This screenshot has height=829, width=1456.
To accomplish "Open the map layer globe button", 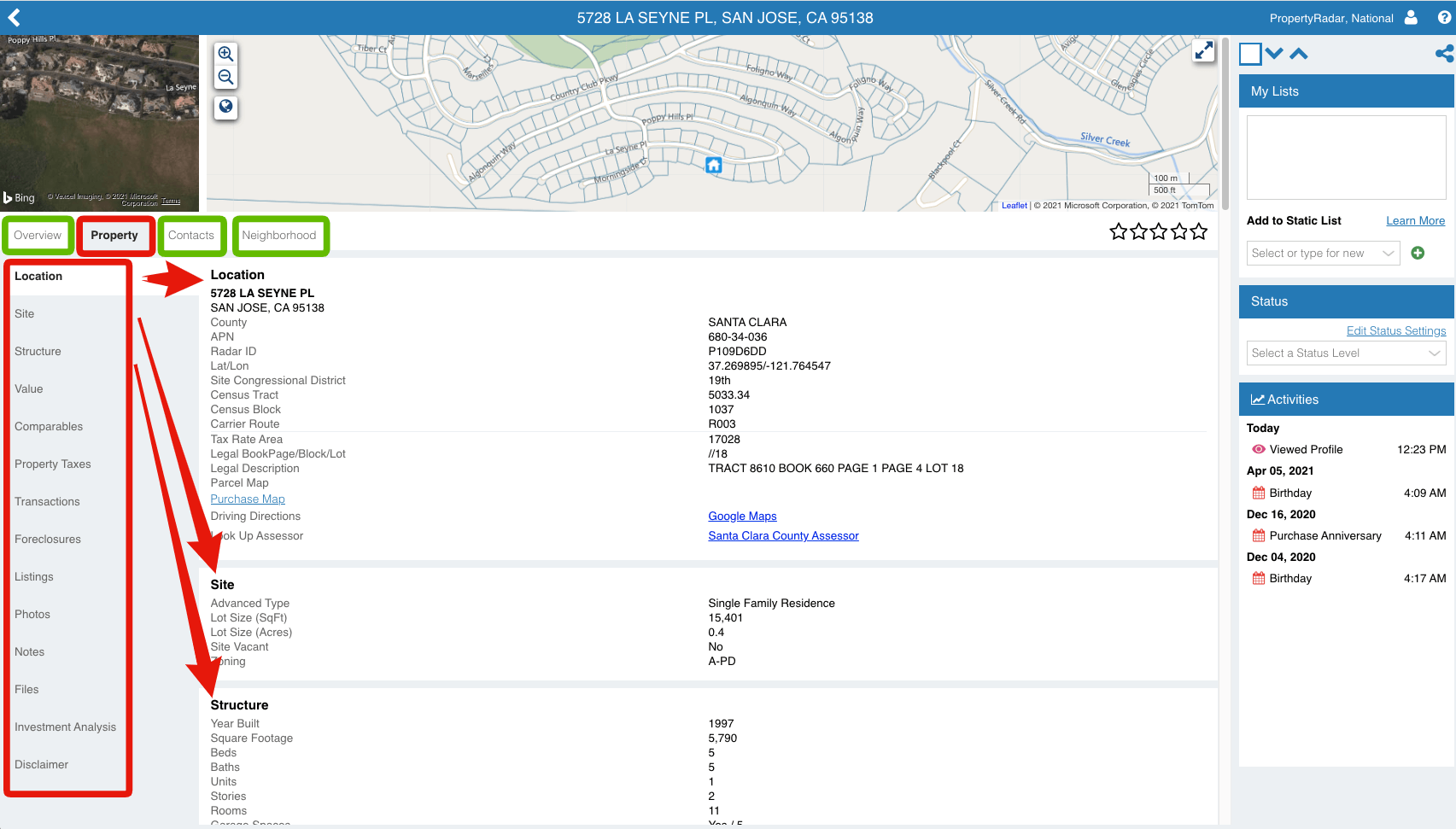I will click(225, 107).
